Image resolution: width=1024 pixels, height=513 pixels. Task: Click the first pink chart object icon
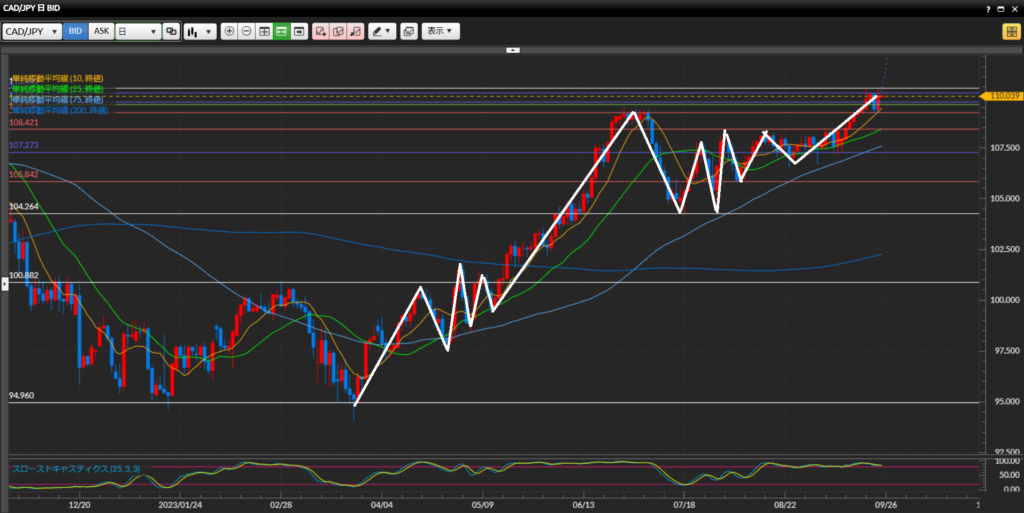(321, 31)
